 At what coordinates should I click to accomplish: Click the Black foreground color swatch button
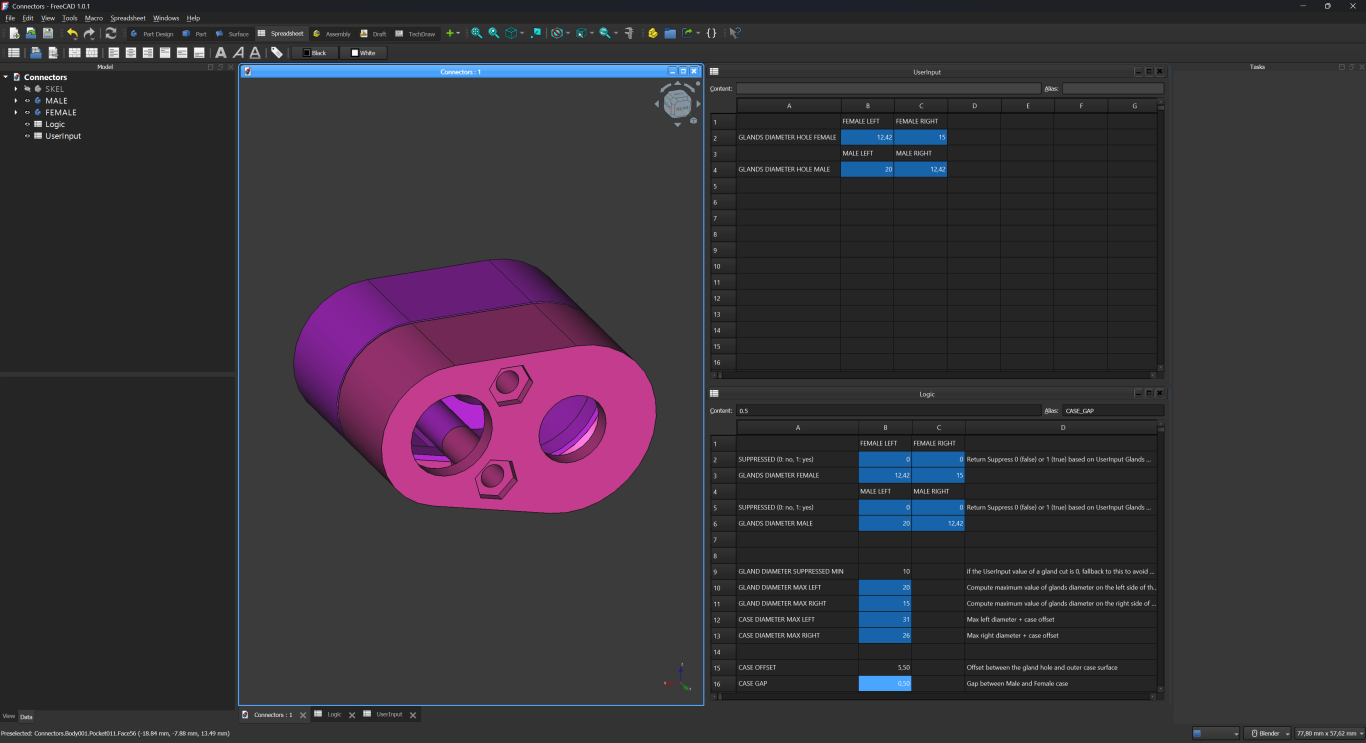(x=314, y=53)
